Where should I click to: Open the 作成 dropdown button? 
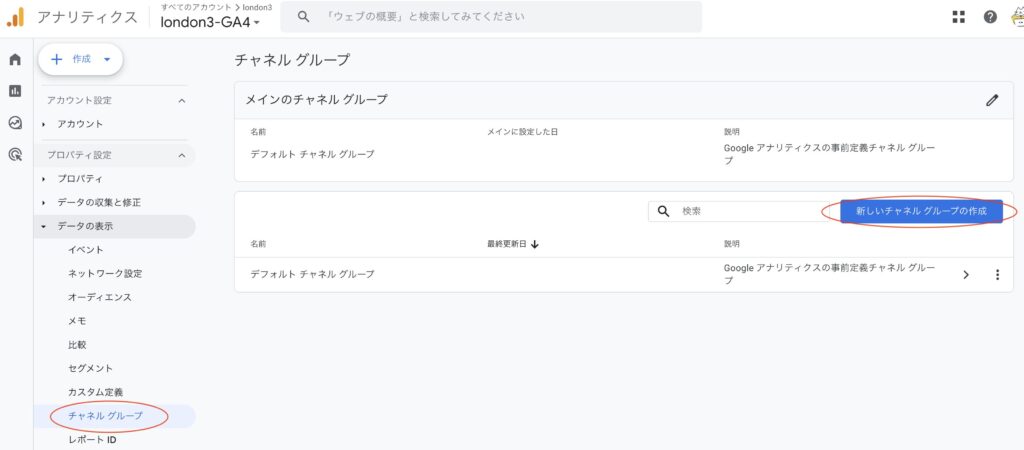pos(81,59)
